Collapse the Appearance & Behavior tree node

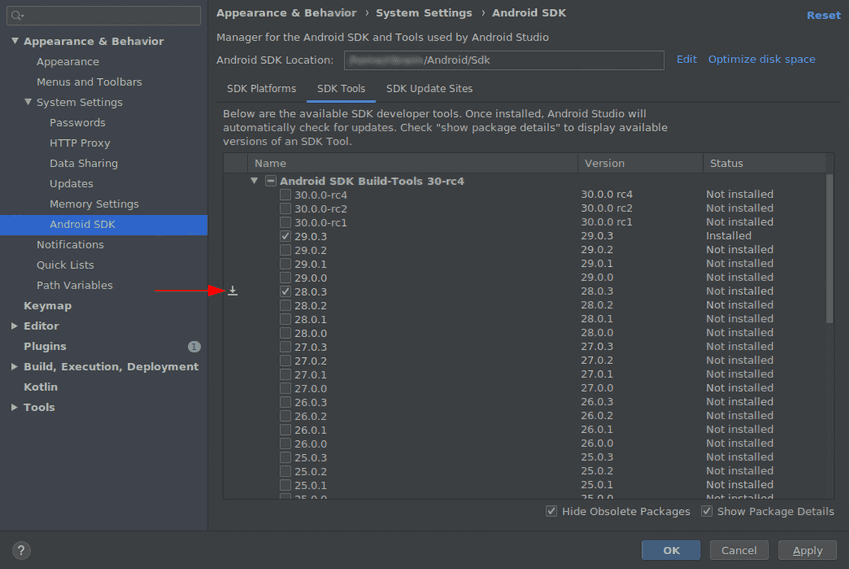(15, 41)
